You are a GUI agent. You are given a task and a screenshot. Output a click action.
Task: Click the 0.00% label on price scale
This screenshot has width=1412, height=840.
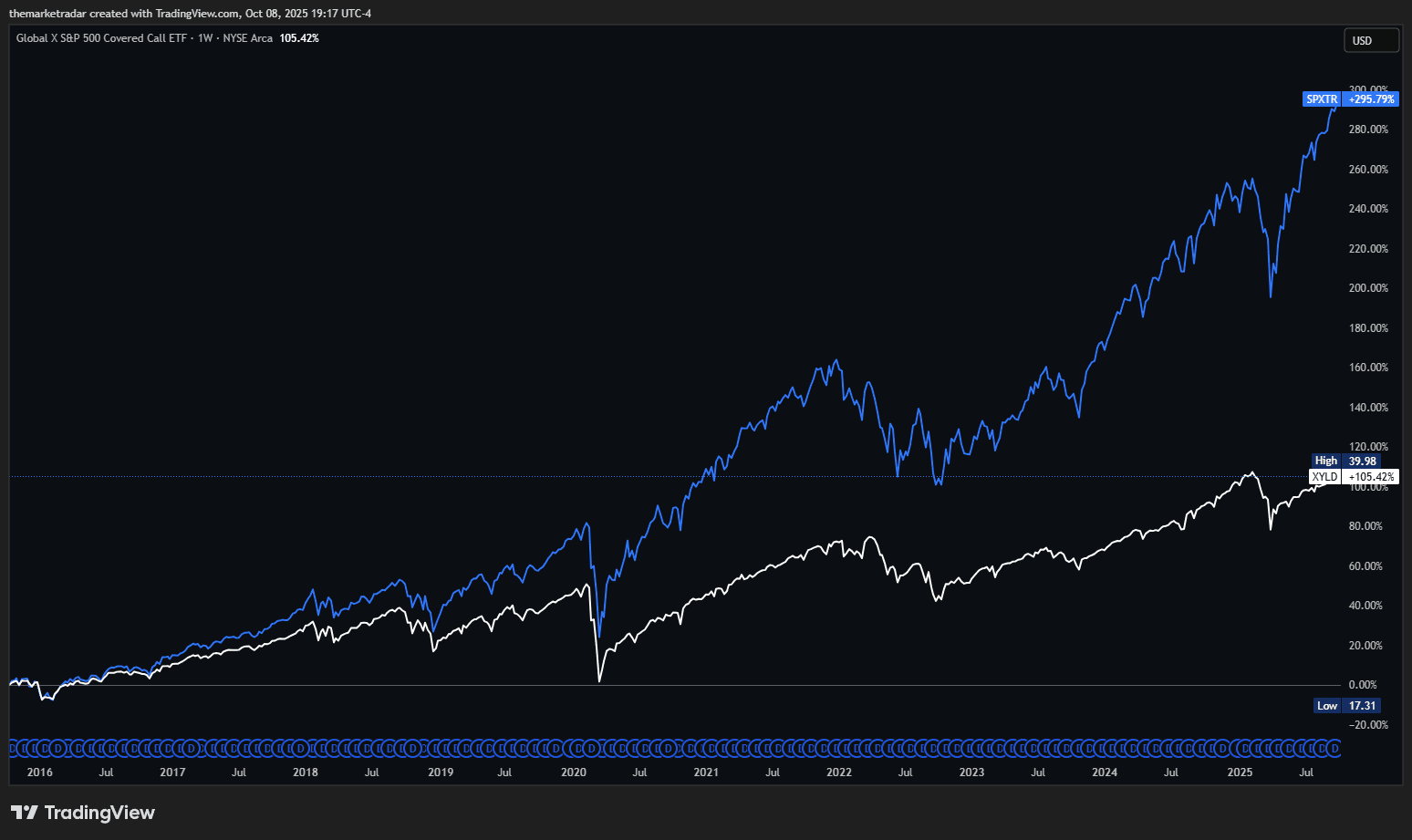pos(1363,685)
